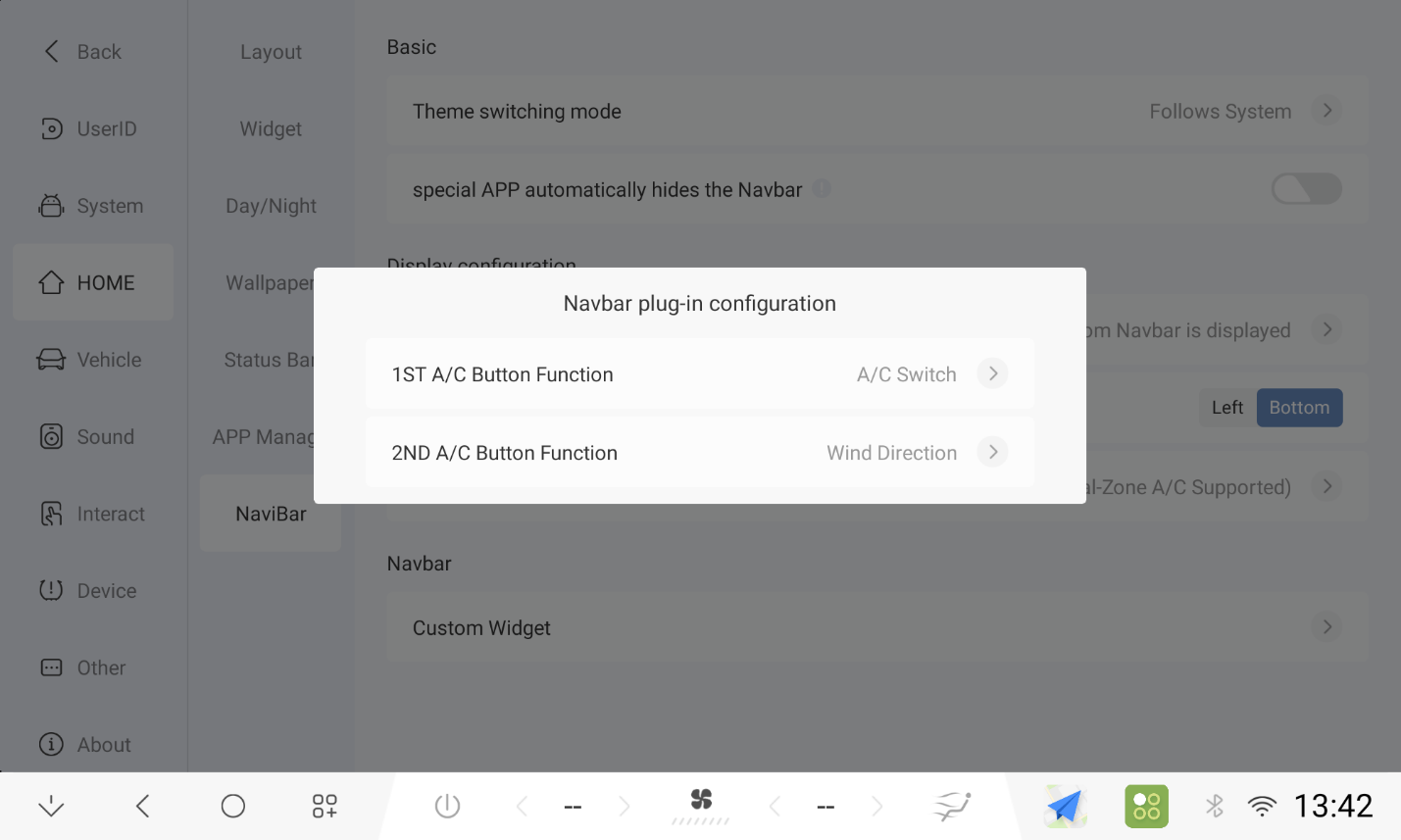1401x840 pixels.
Task: Select Left navbar position
Action: [1227, 408]
